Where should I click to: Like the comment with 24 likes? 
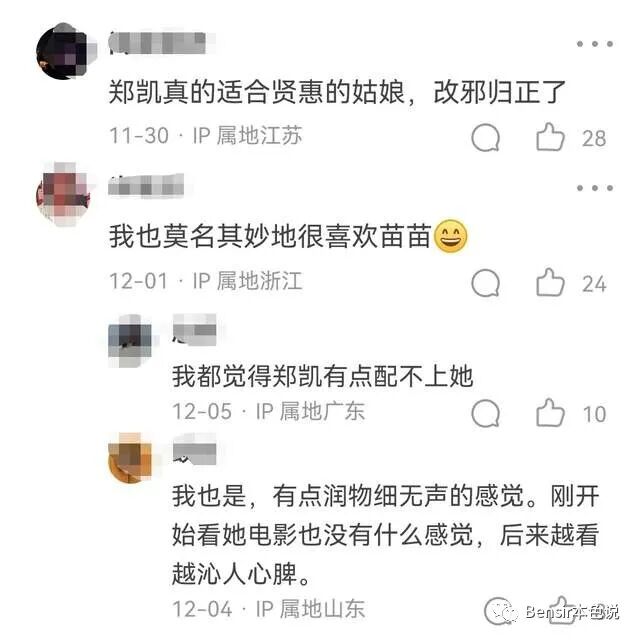click(550, 282)
